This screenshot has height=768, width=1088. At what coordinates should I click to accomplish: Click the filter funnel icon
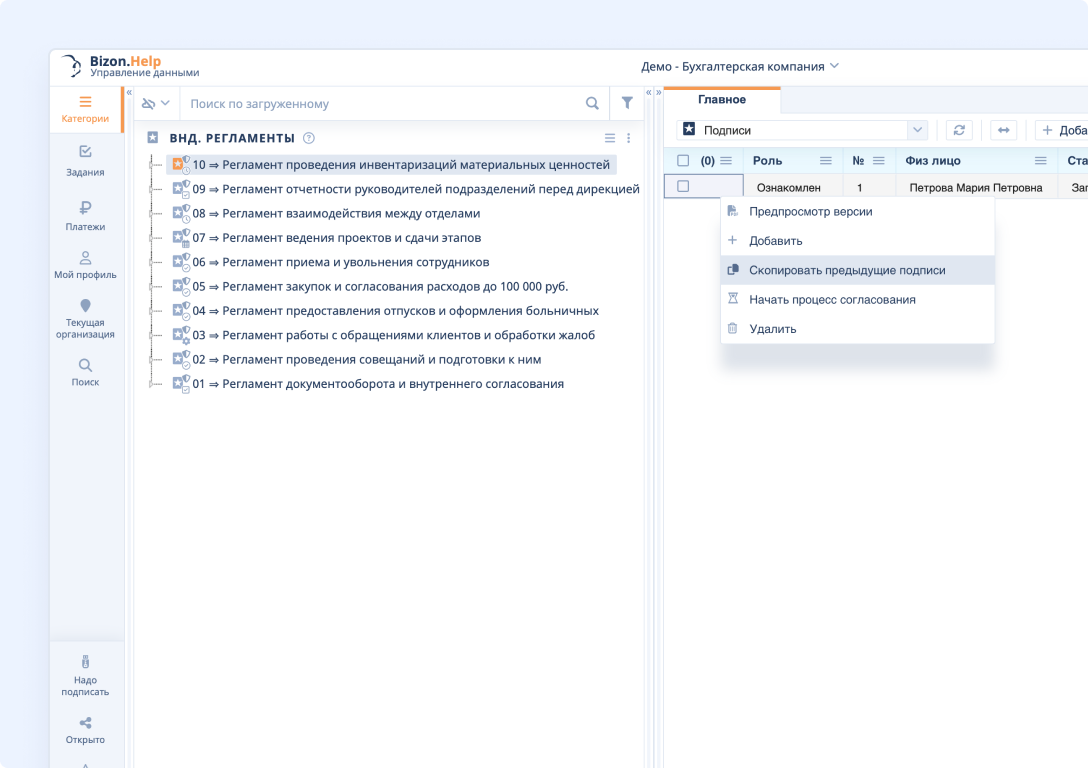627,103
